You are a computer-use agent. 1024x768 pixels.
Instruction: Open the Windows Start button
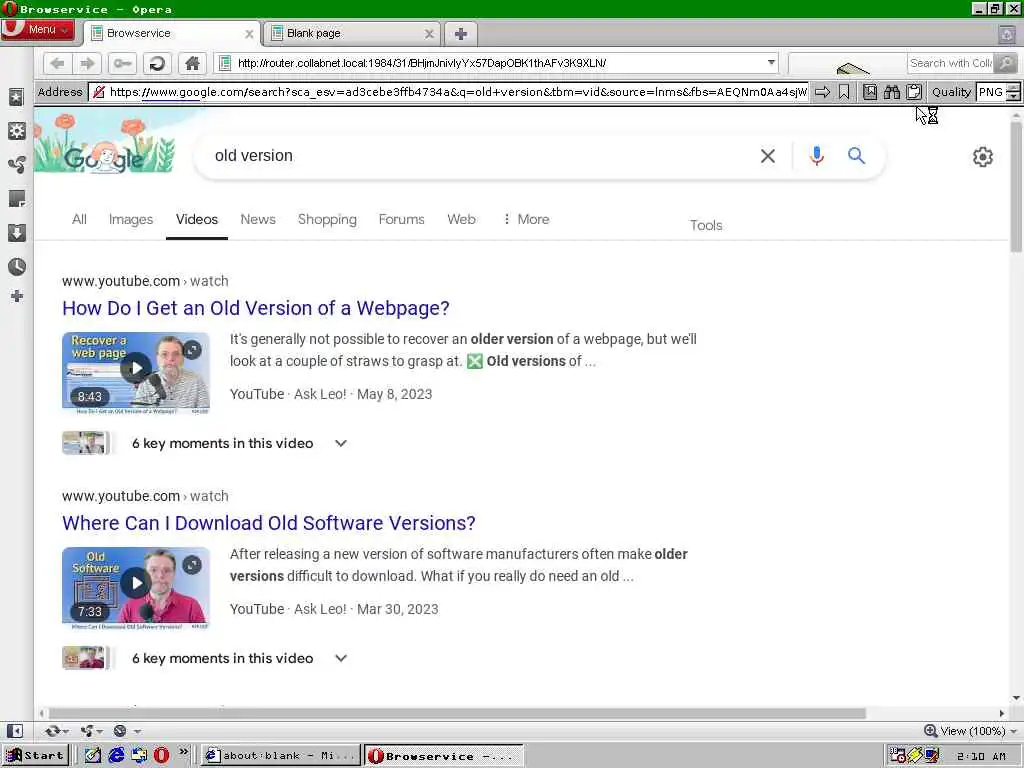click(35, 756)
